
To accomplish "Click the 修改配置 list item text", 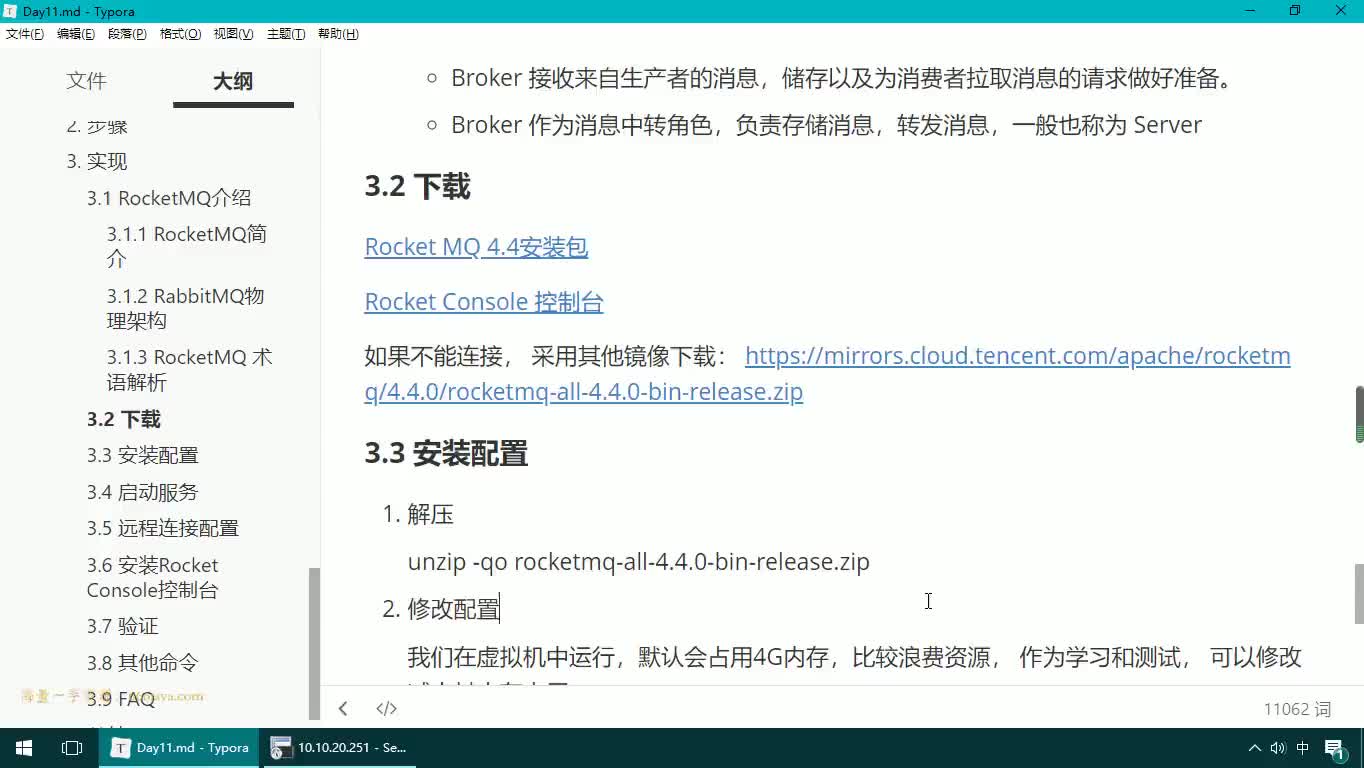I will [453, 608].
